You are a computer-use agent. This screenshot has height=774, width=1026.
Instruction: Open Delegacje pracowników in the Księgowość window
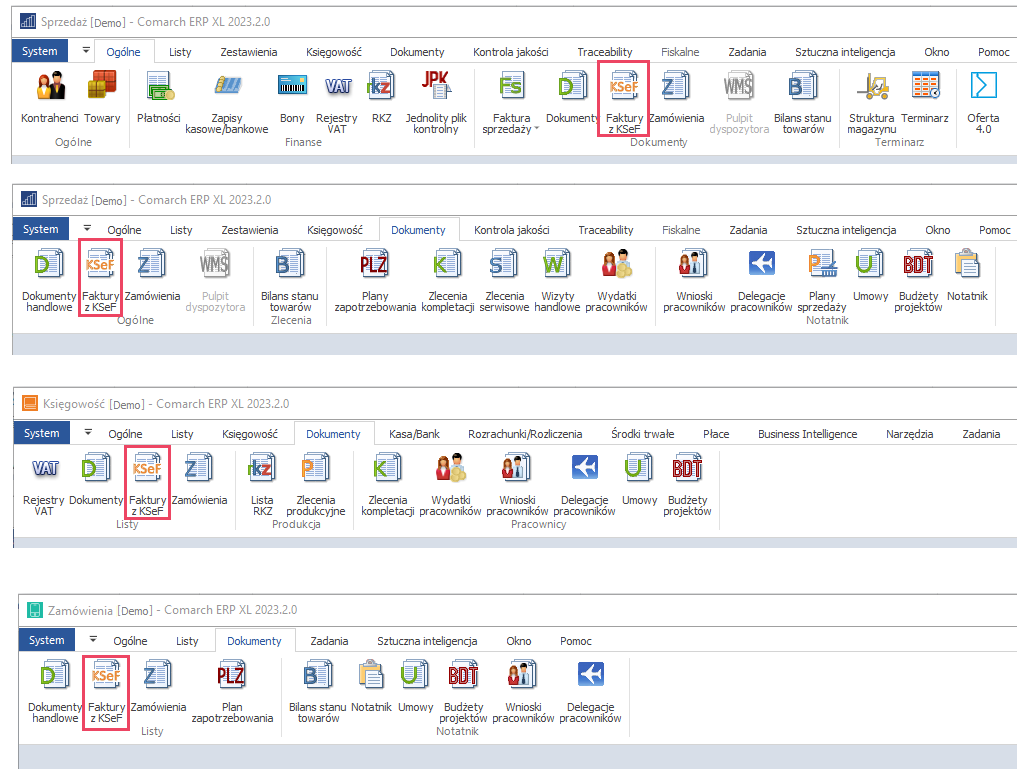584,485
